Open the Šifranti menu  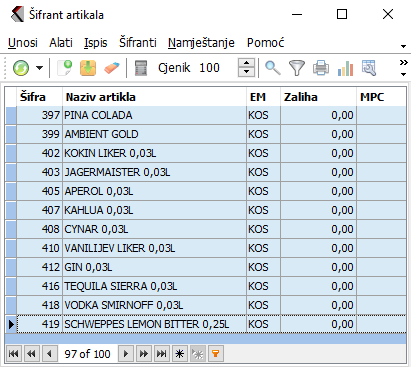[138, 43]
